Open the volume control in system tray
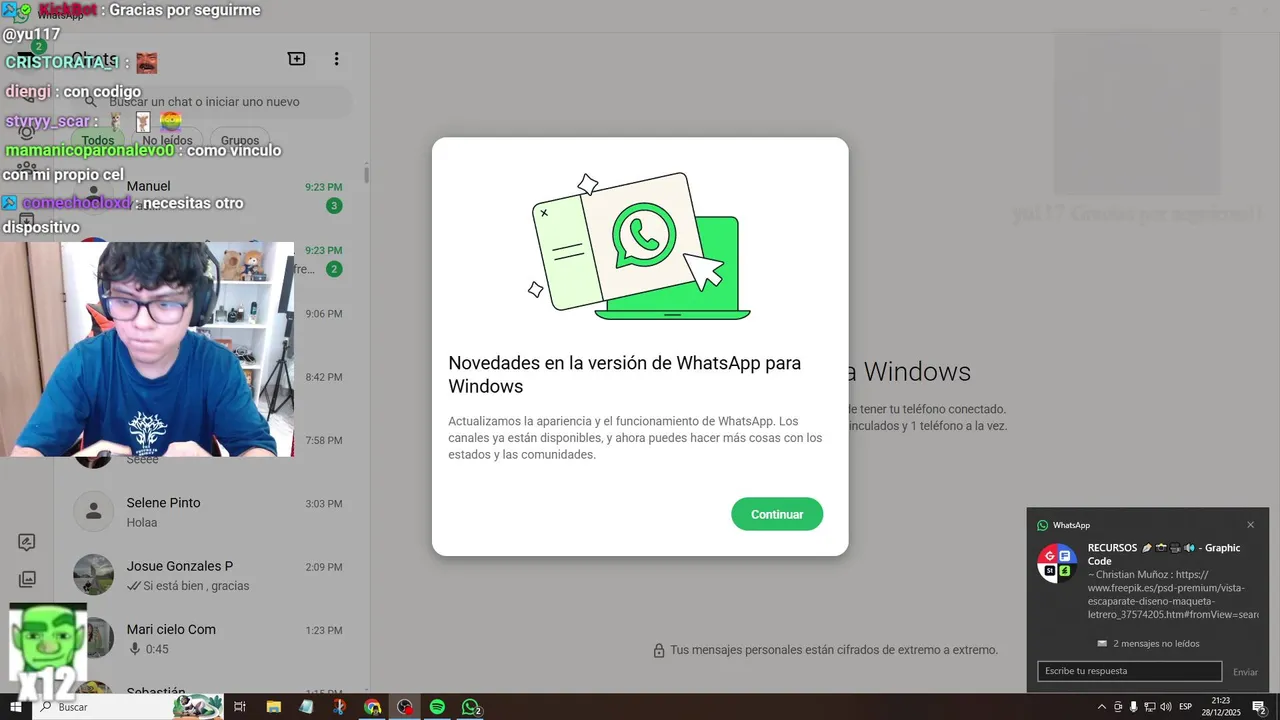 click(x=1166, y=707)
